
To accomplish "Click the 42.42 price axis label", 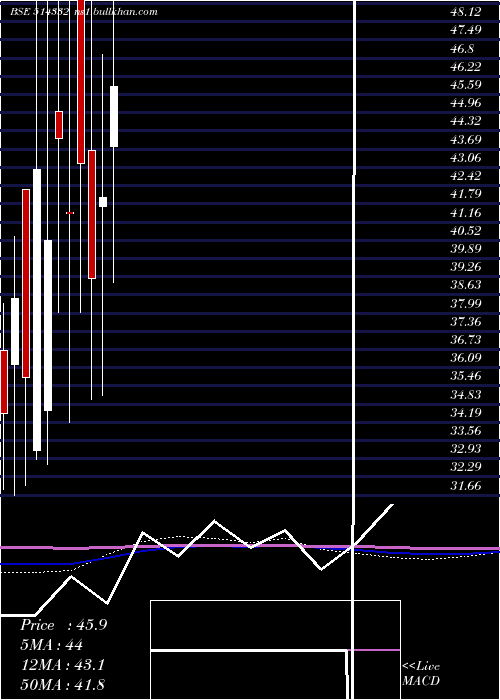I will (466, 176).
